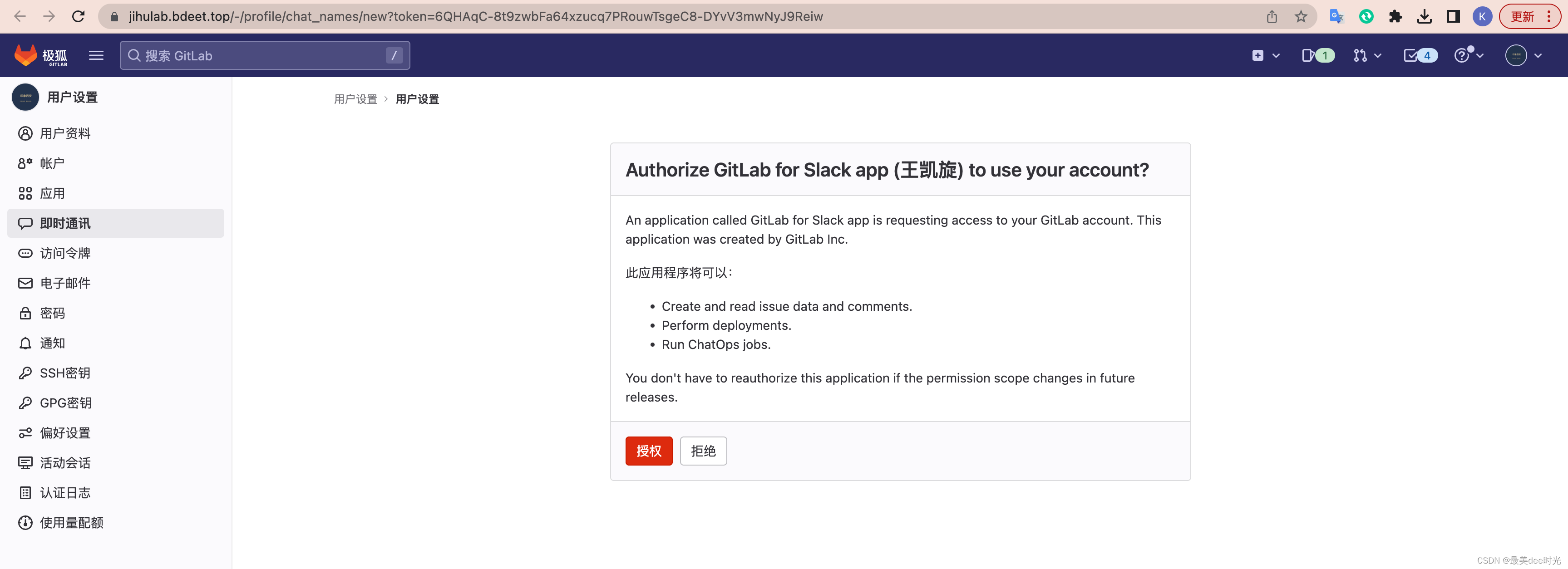This screenshot has height=569, width=1568.
Task: Click the browser back arrow
Action: click(x=20, y=16)
